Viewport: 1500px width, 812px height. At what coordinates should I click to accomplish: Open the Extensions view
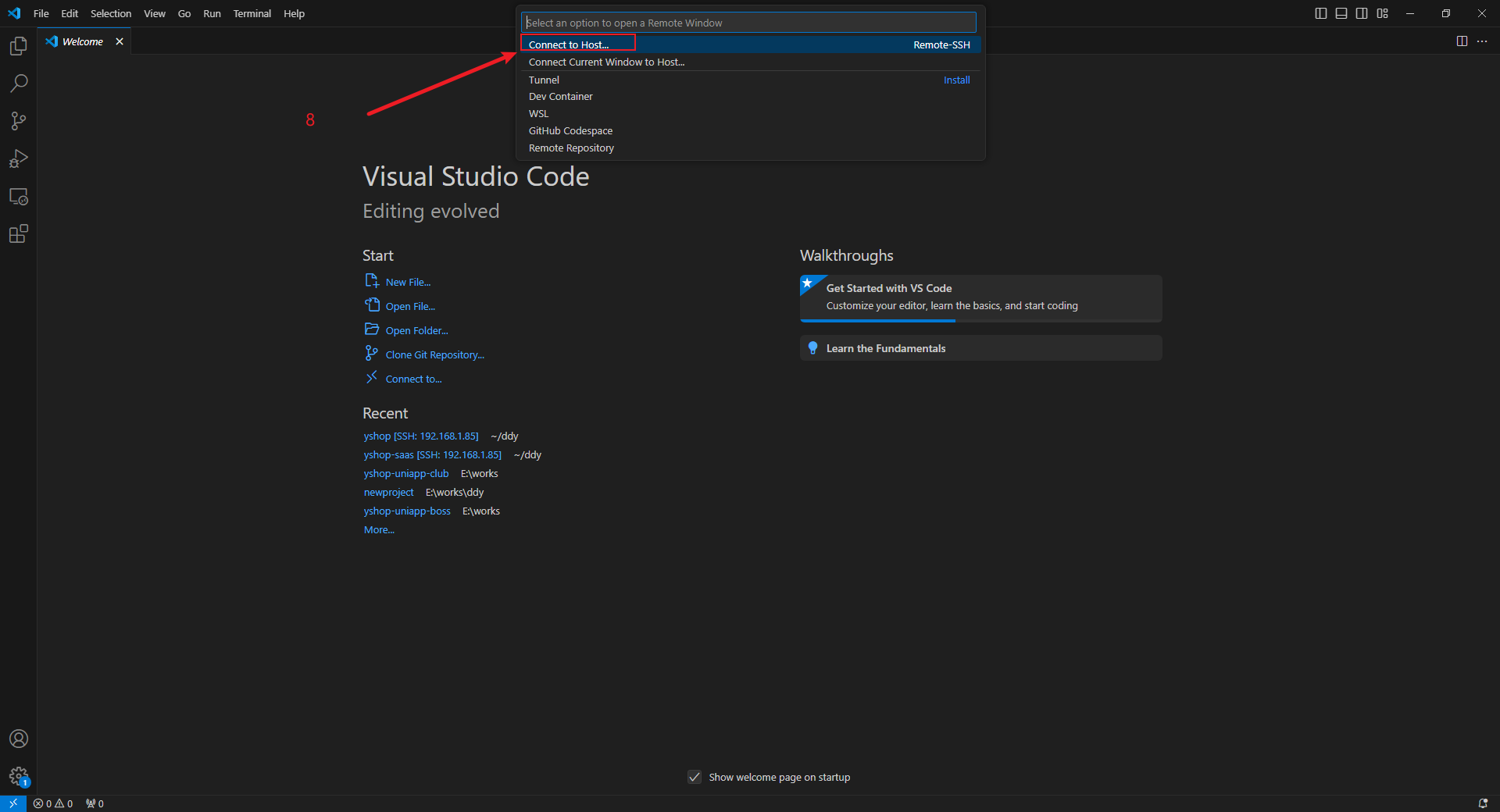[19, 233]
